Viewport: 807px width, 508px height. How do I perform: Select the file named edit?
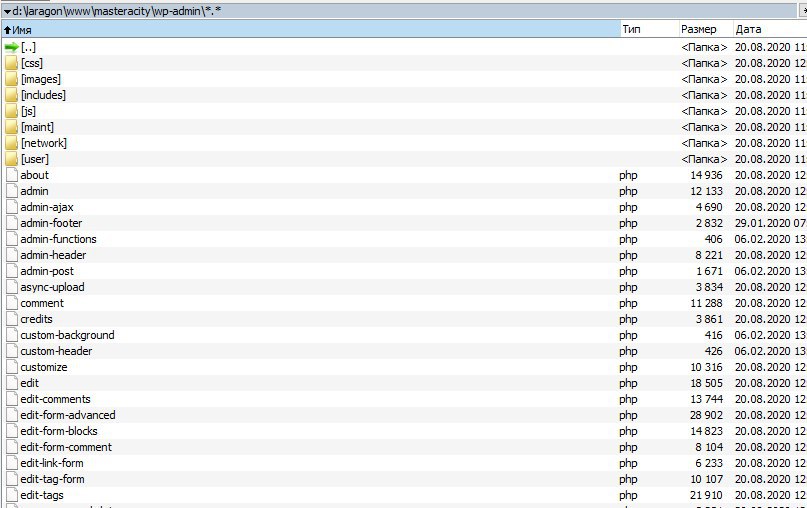click(x=29, y=383)
